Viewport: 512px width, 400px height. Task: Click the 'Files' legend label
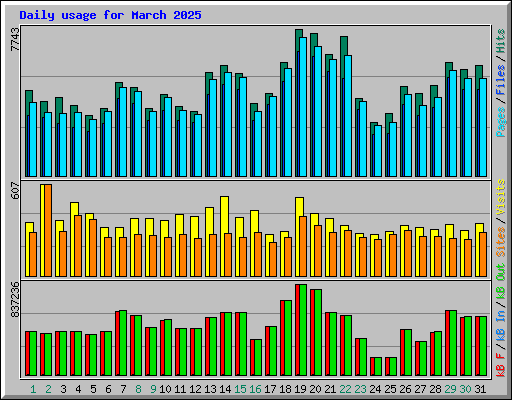[x=501, y=80]
